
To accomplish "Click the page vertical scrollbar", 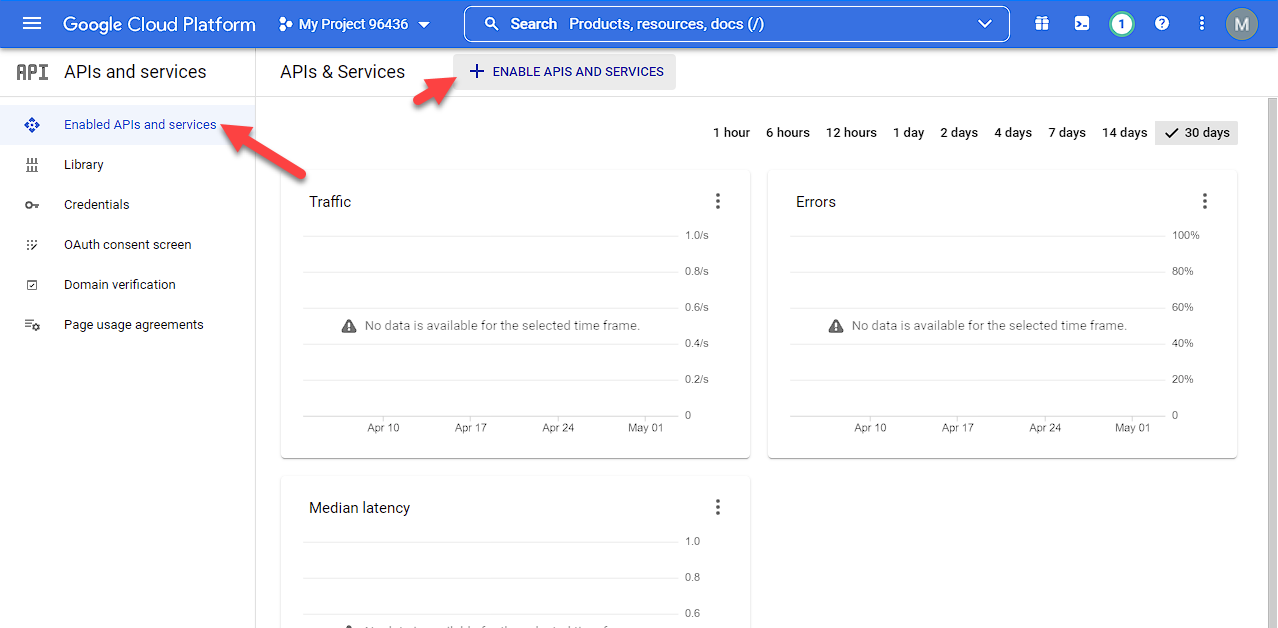I will tap(1272, 362).
